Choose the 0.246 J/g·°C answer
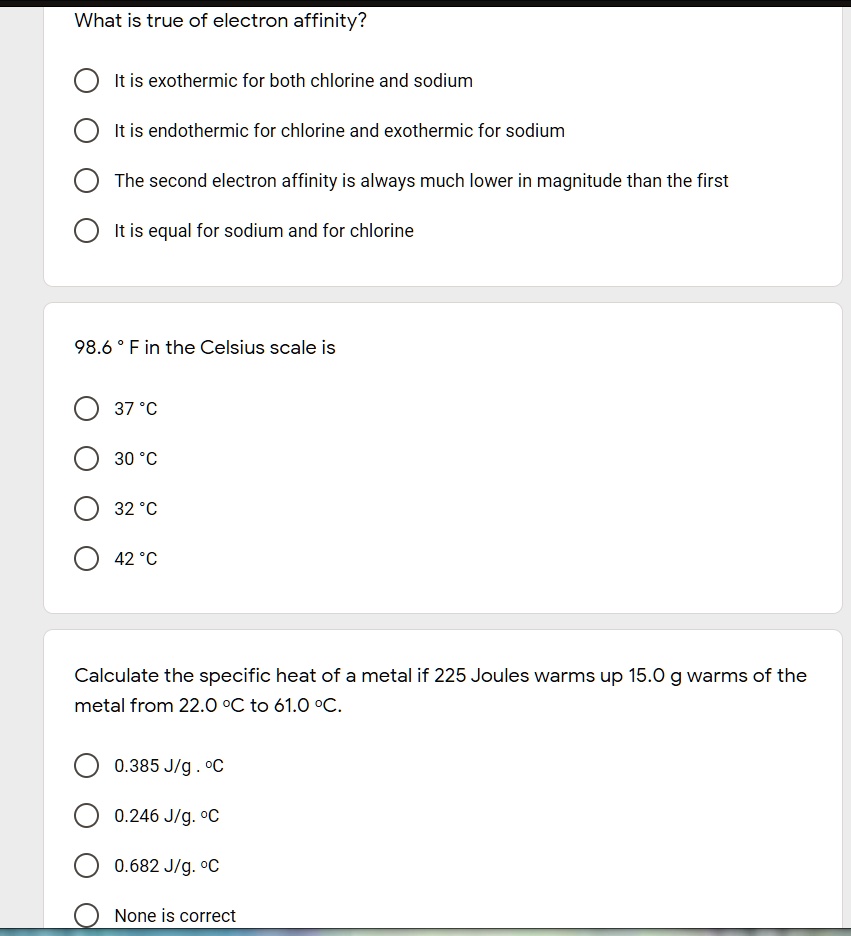The image size is (851, 936). click(x=87, y=817)
